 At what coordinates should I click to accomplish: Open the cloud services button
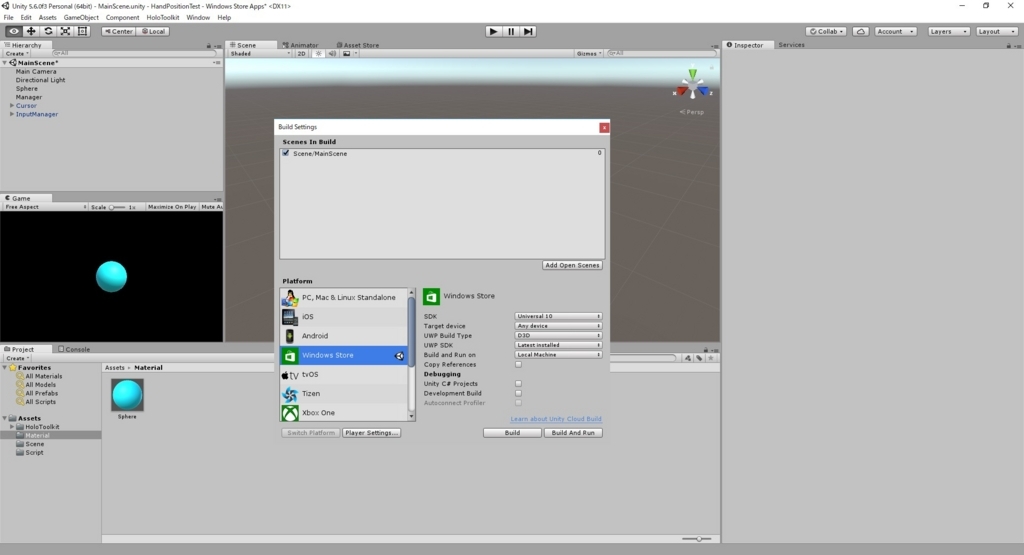coord(861,31)
